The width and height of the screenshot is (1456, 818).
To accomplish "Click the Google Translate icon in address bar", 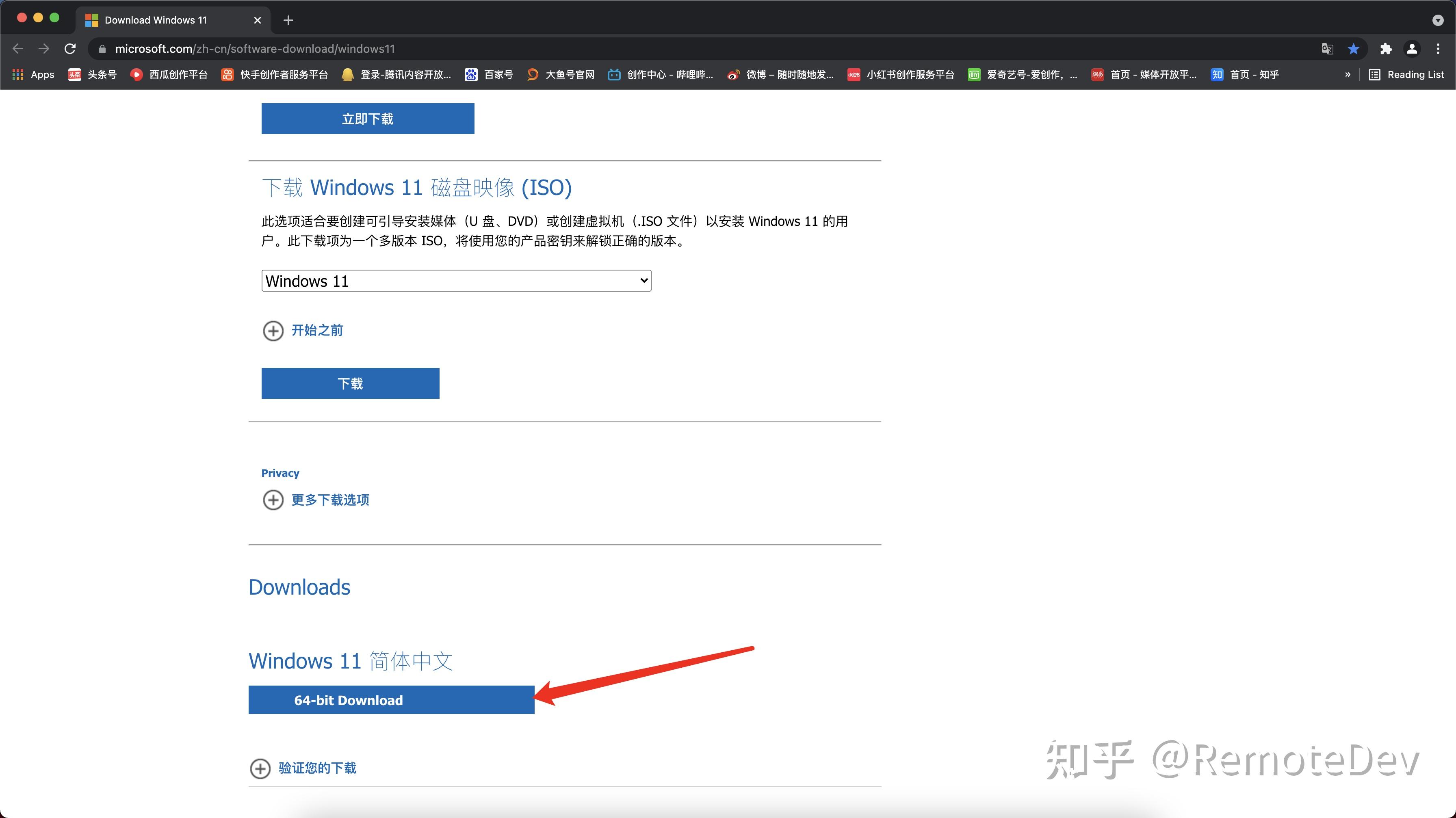I will click(1327, 49).
